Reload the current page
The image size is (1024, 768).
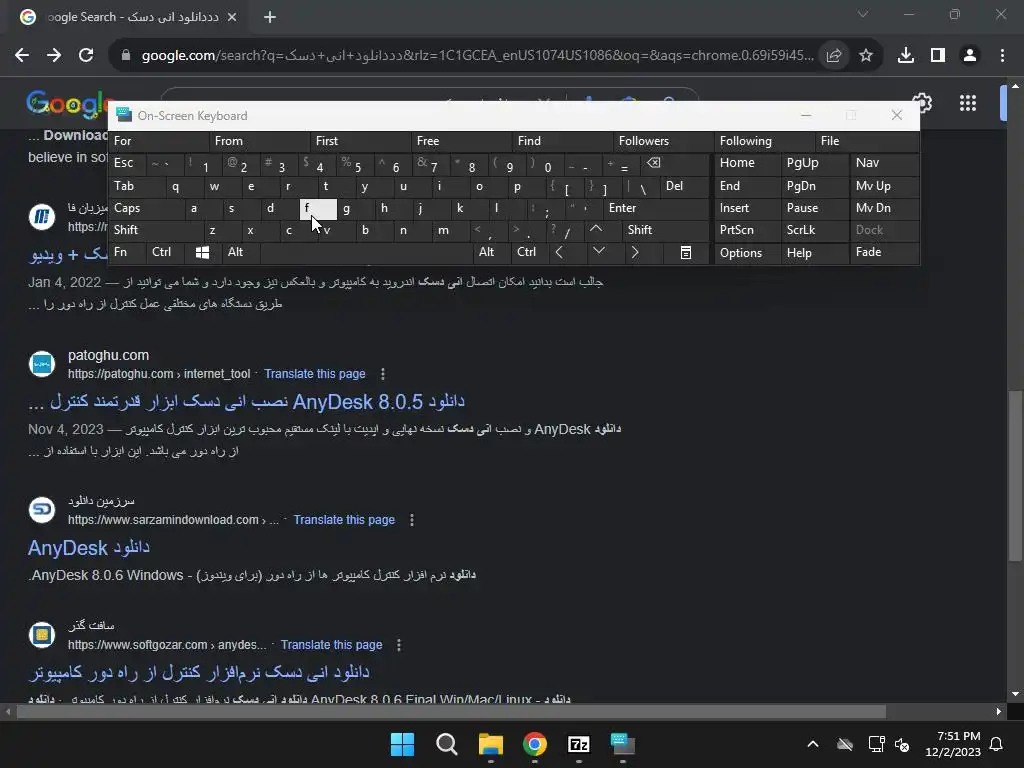point(86,56)
